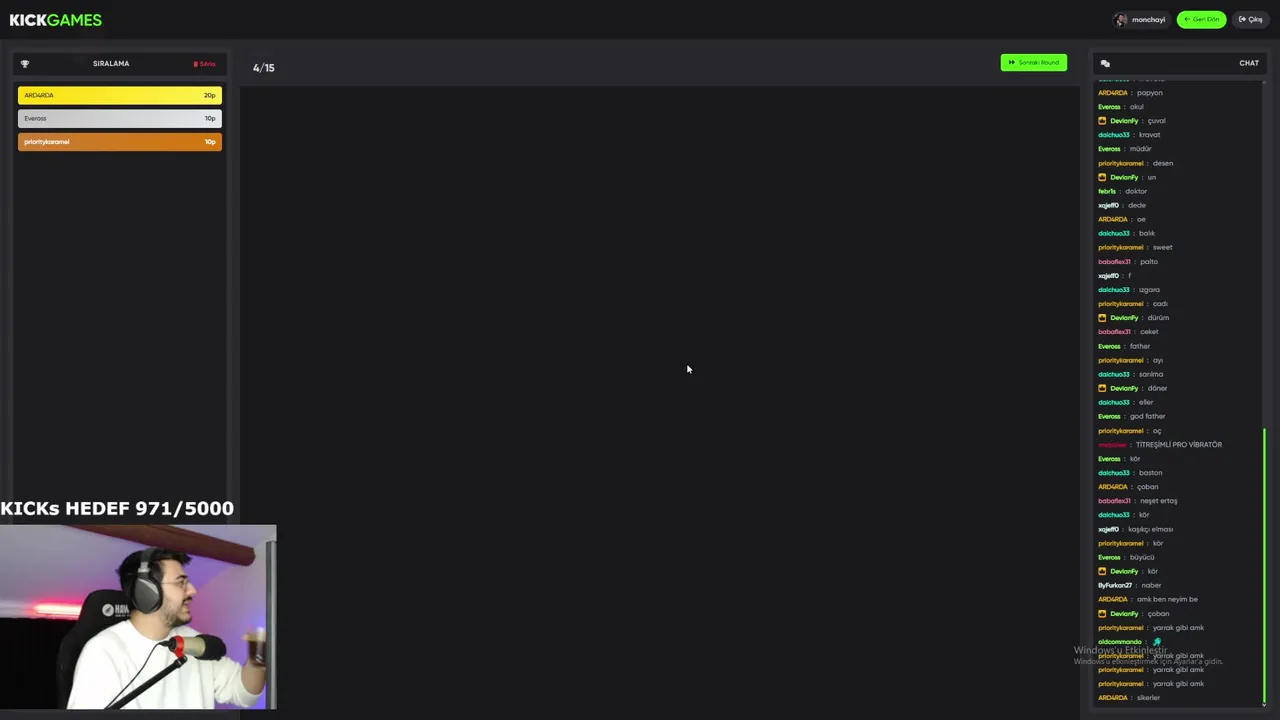Click the KICKGAMES logo
This screenshot has height=720, width=1280.
55,20
